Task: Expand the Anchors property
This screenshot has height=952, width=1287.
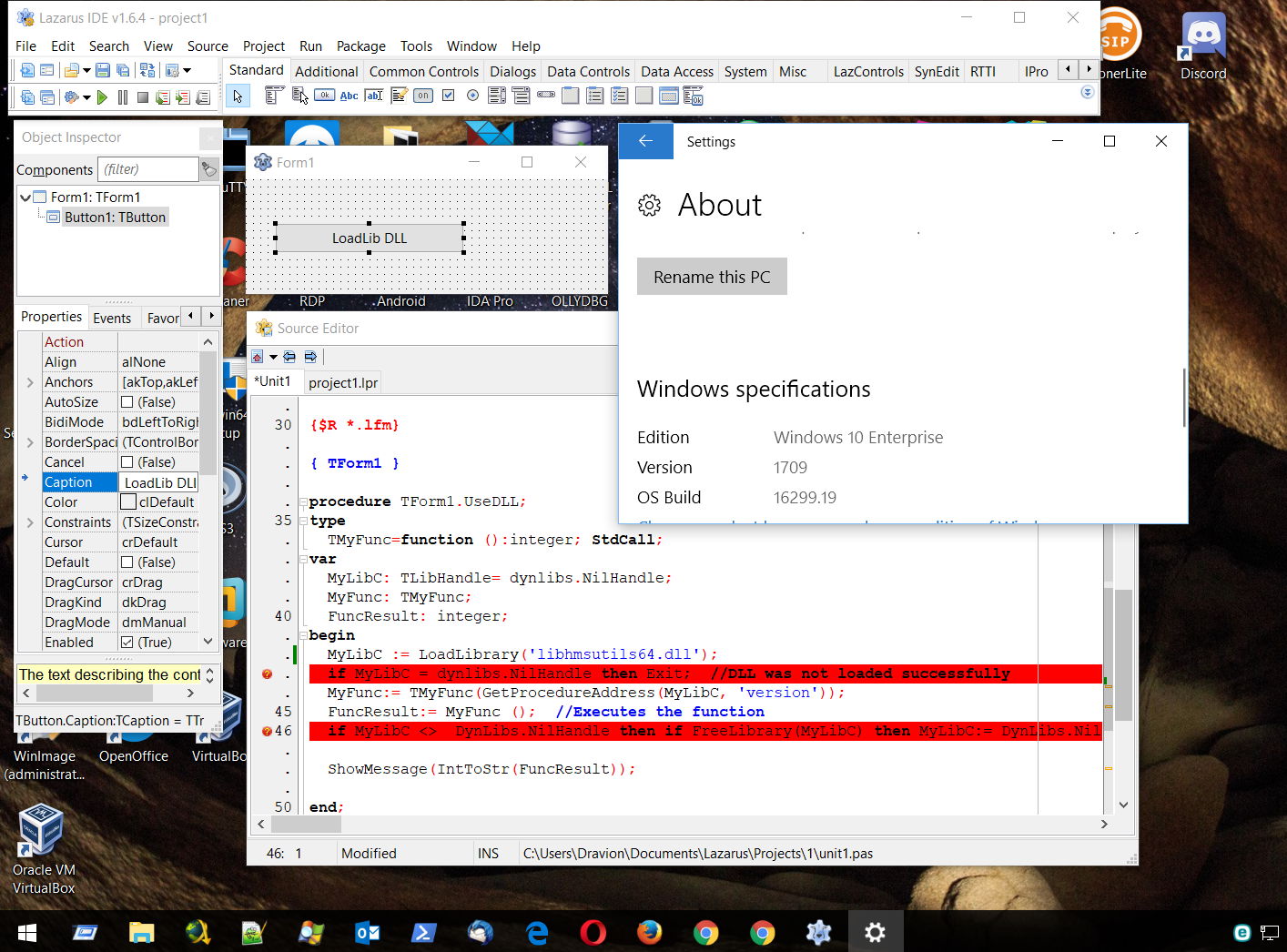Action: tap(30, 382)
